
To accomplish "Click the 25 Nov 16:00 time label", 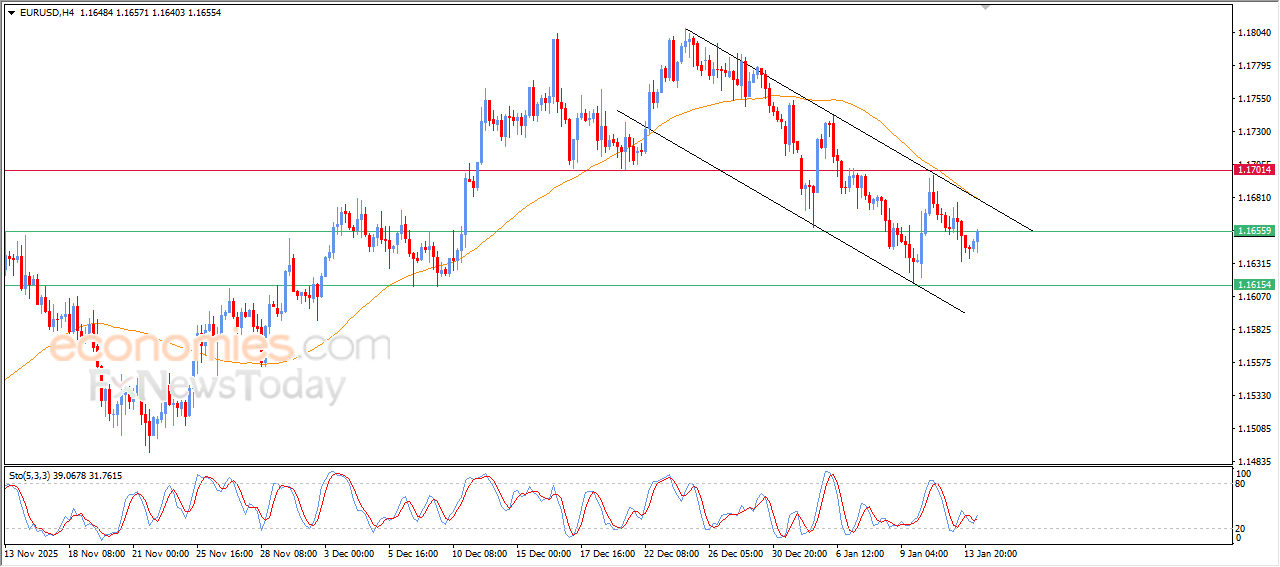I will coord(224,553).
